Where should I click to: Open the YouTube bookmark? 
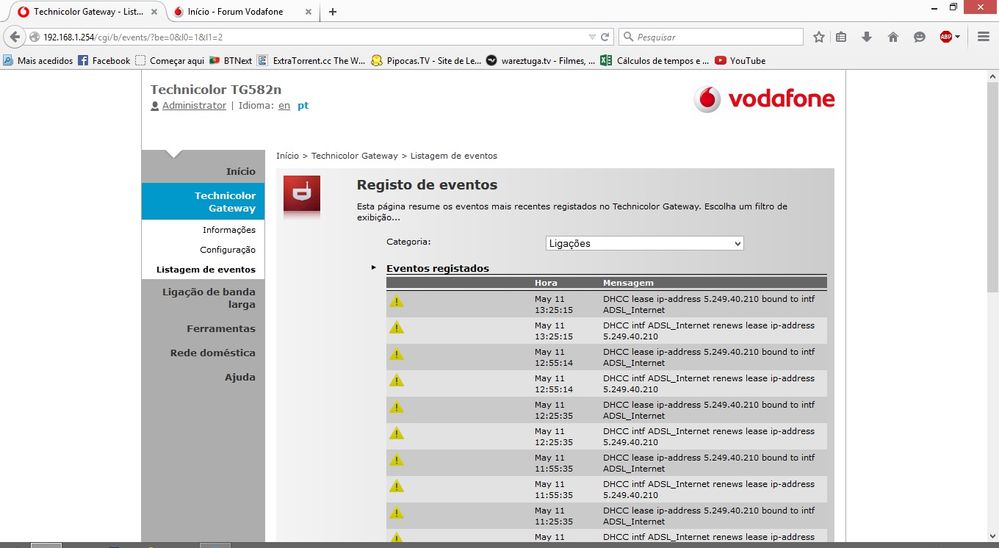pos(740,61)
